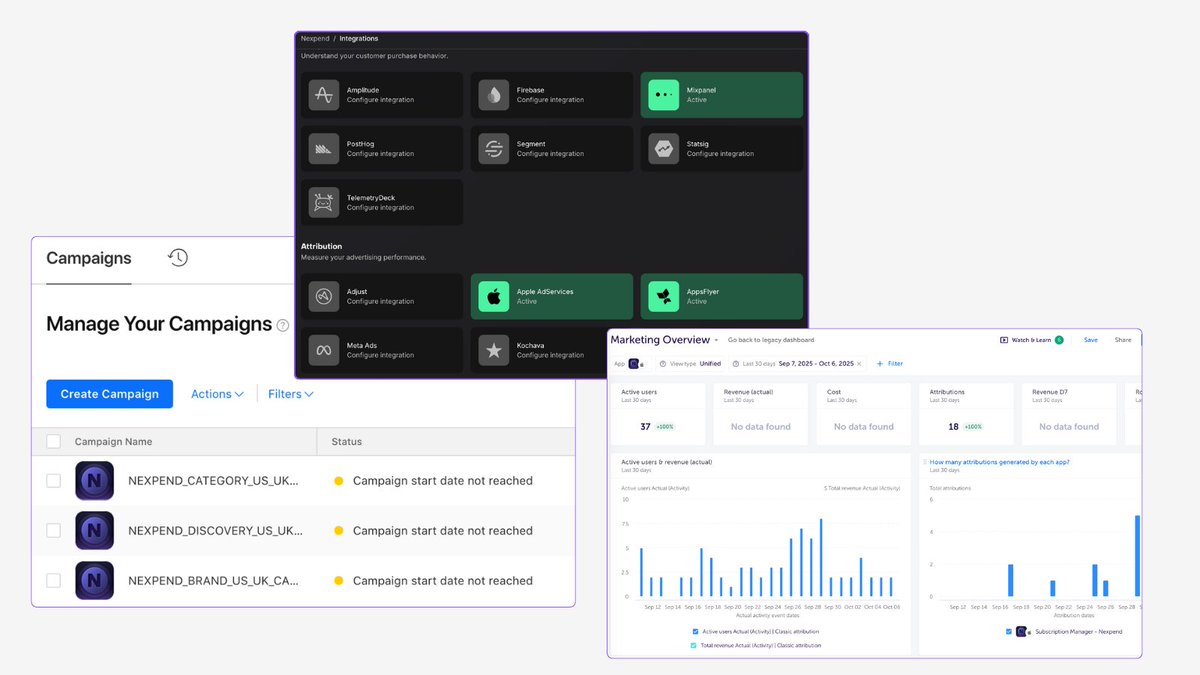Click the clock icon in the date range filter
1200x675 pixels.
point(736,364)
